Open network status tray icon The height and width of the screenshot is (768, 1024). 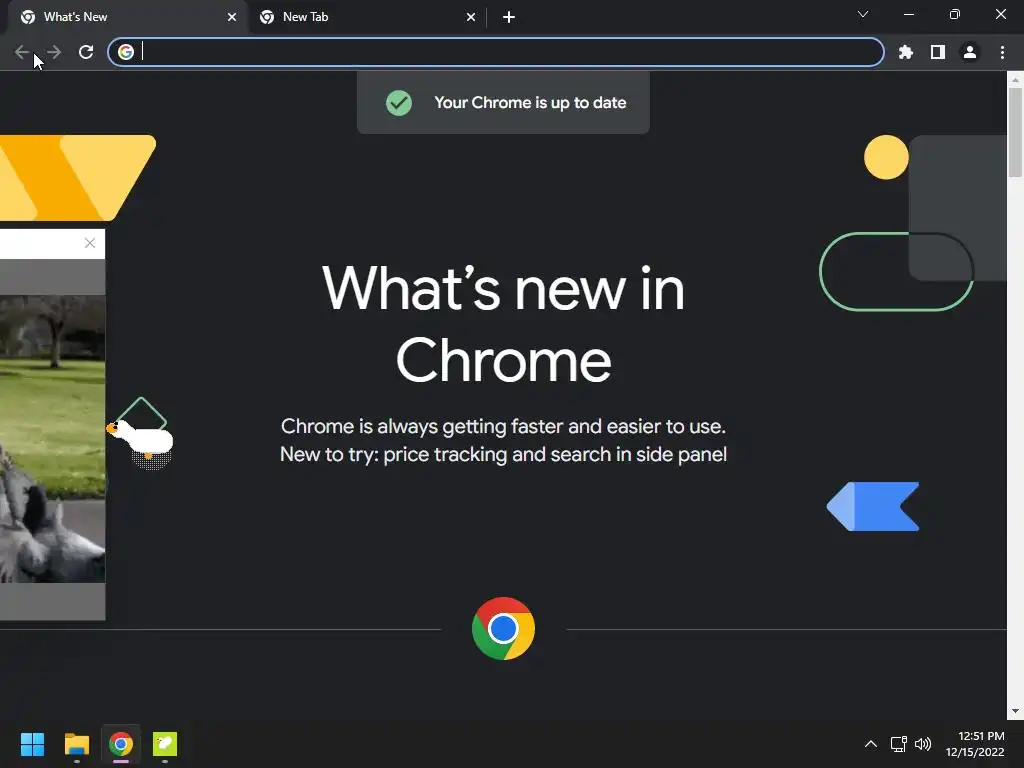click(899, 744)
